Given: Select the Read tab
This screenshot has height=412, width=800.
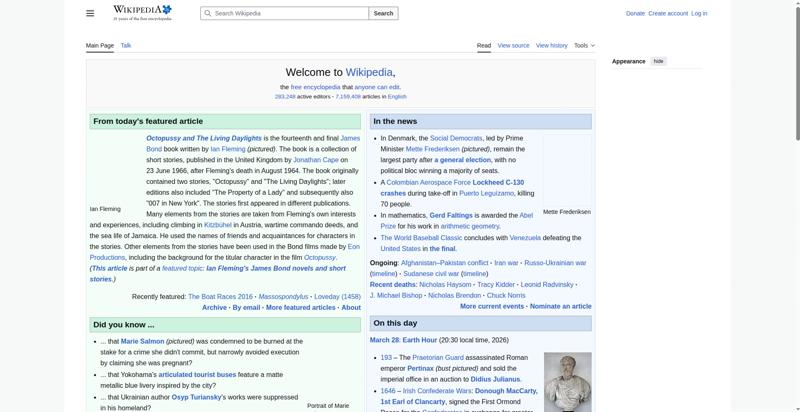Looking at the screenshot, I should (x=483, y=45).
